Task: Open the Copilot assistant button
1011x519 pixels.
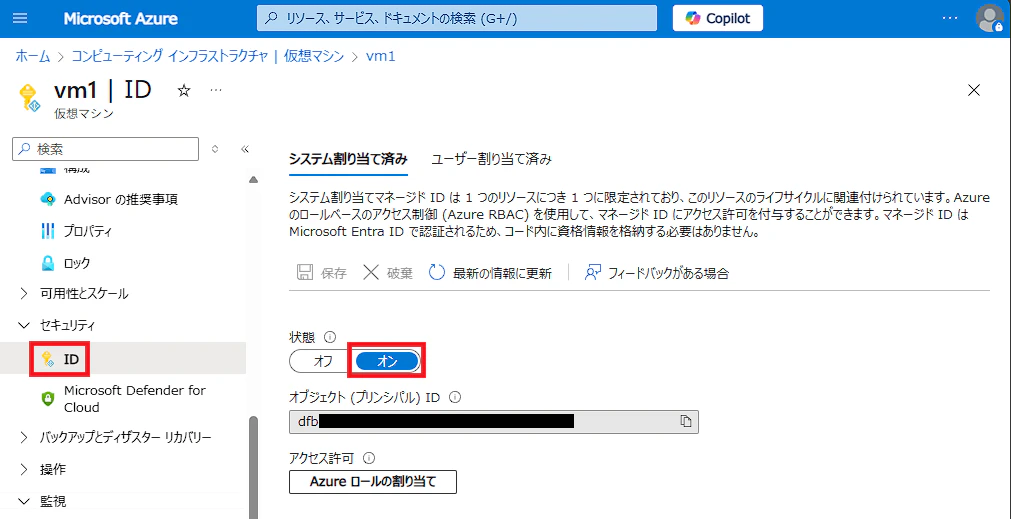Action: click(718, 18)
